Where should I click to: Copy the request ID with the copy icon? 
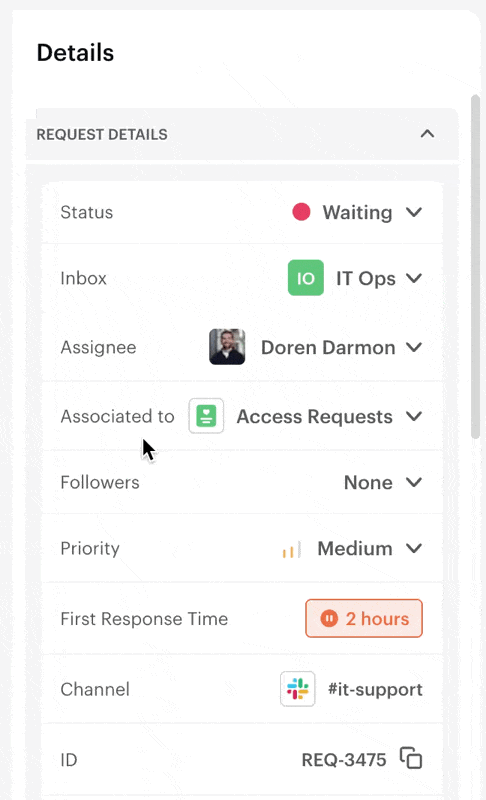[411, 758]
